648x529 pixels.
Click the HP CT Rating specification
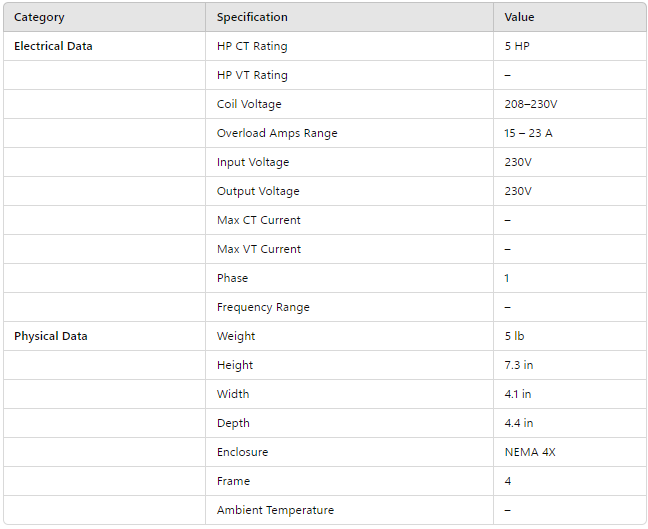(252, 46)
